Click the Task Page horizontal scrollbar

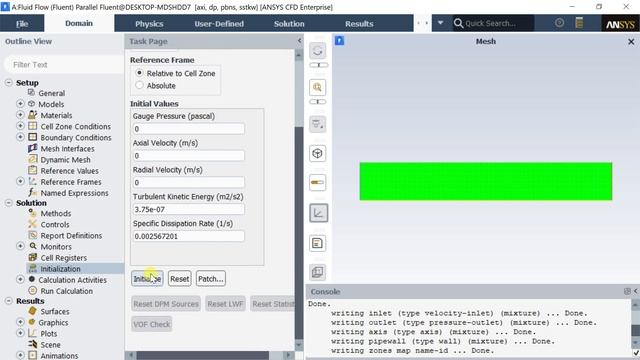pyautogui.click(x=202, y=355)
